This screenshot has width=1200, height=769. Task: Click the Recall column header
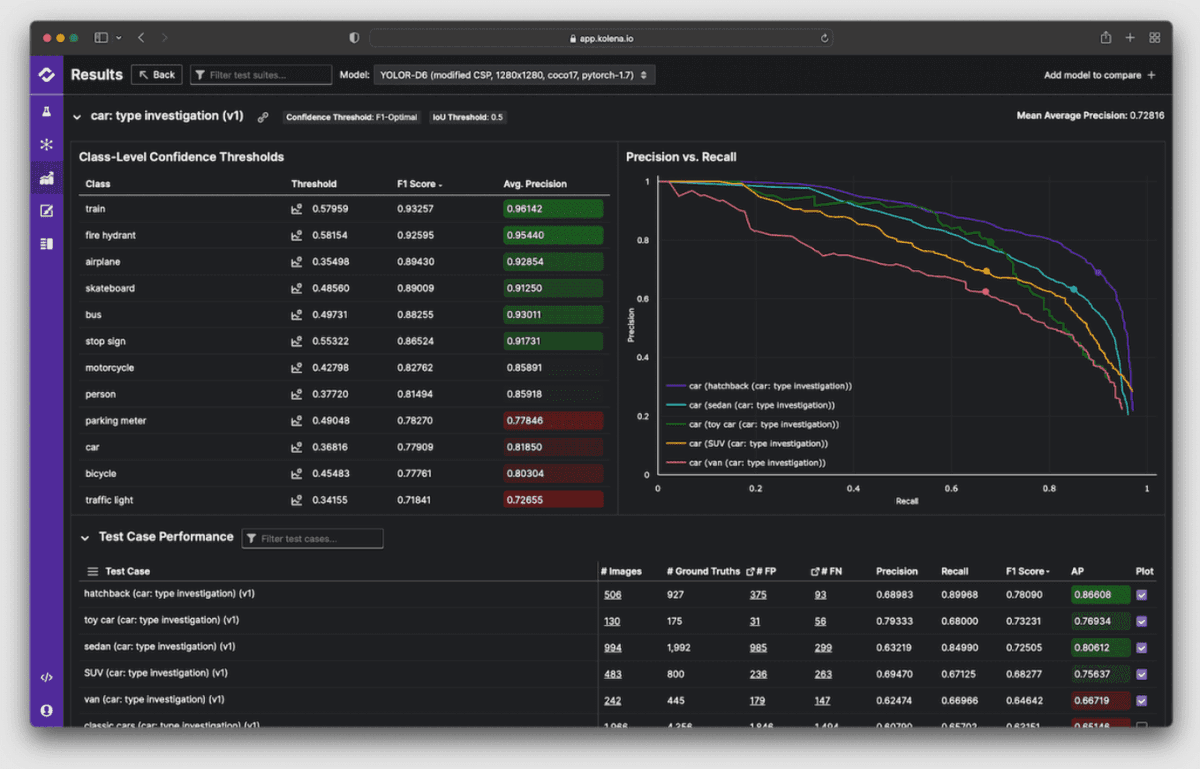[955, 571]
